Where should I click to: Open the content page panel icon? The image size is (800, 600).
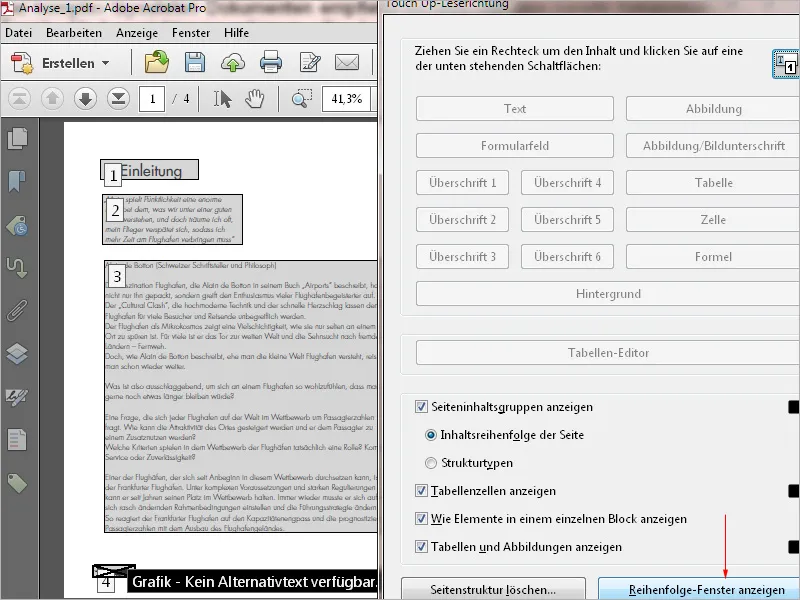[17, 440]
